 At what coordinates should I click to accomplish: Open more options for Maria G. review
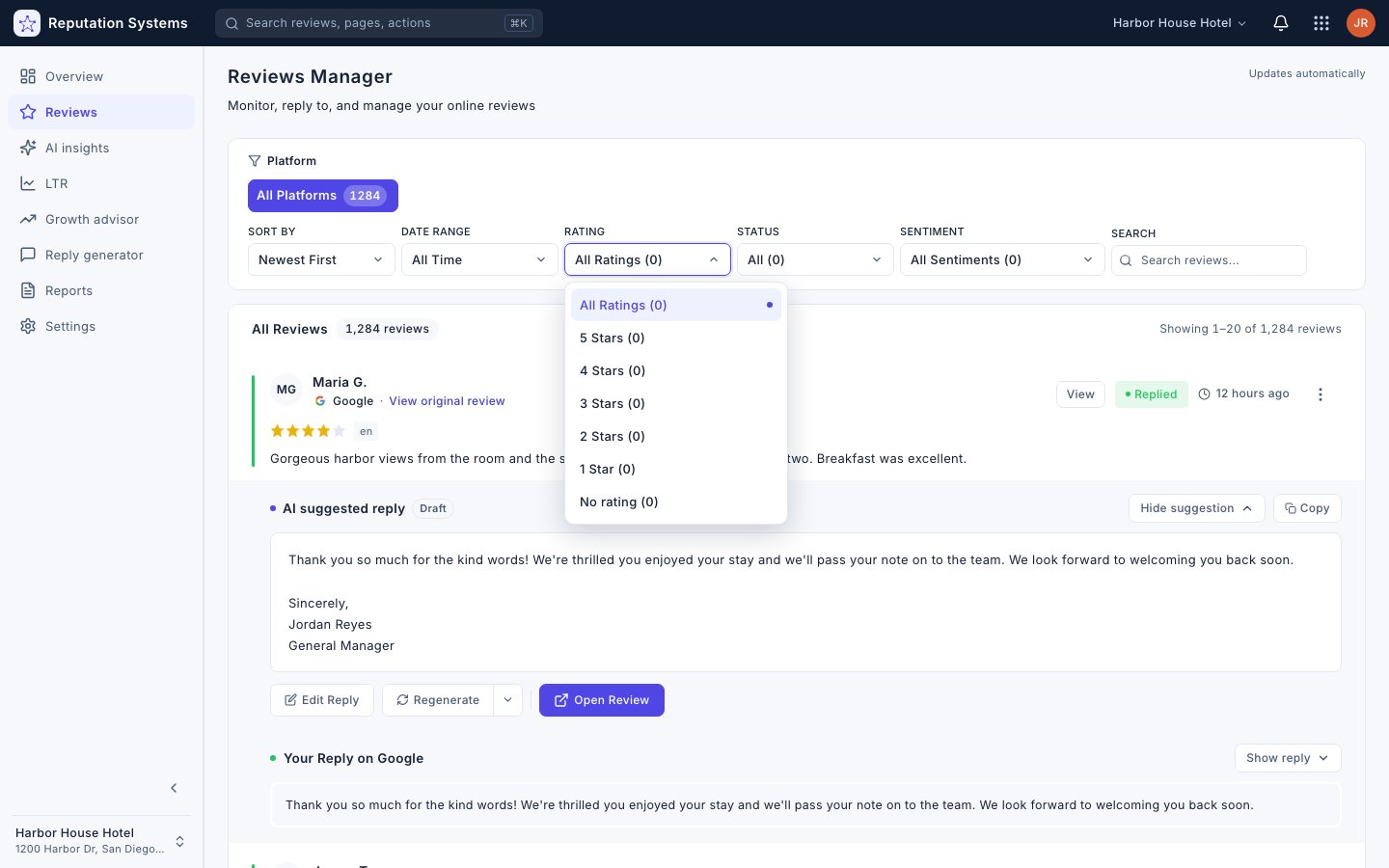click(1321, 394)
